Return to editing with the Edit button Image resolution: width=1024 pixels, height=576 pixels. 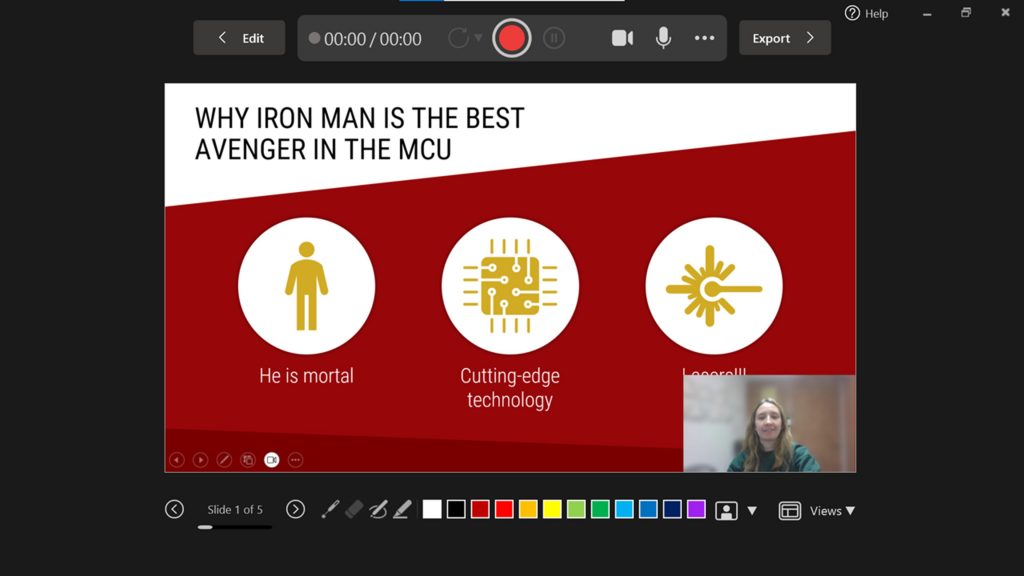click(x=239, y=37)
